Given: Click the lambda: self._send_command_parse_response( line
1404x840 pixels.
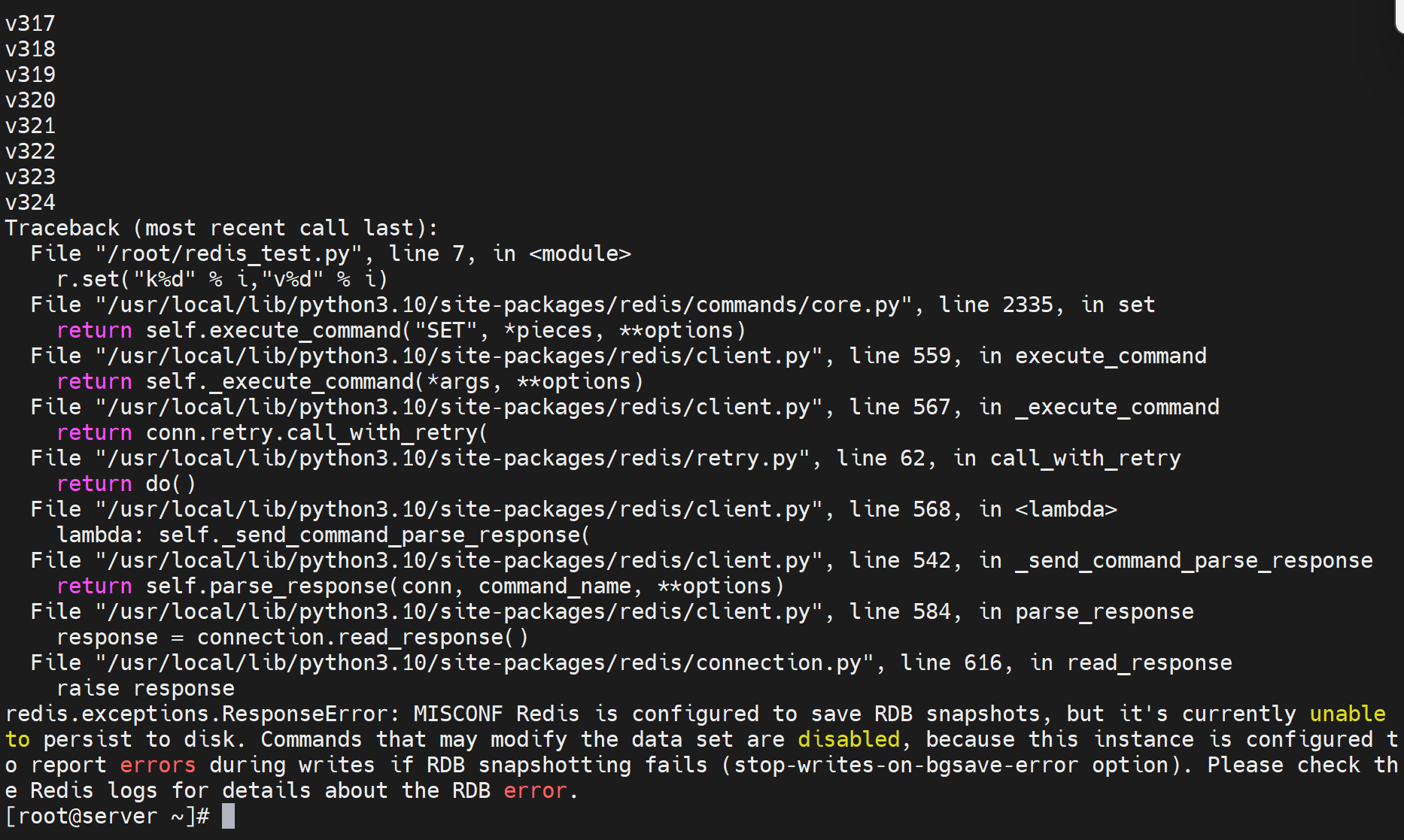Looking at the screenshot, I should click(x=324, y=535).
